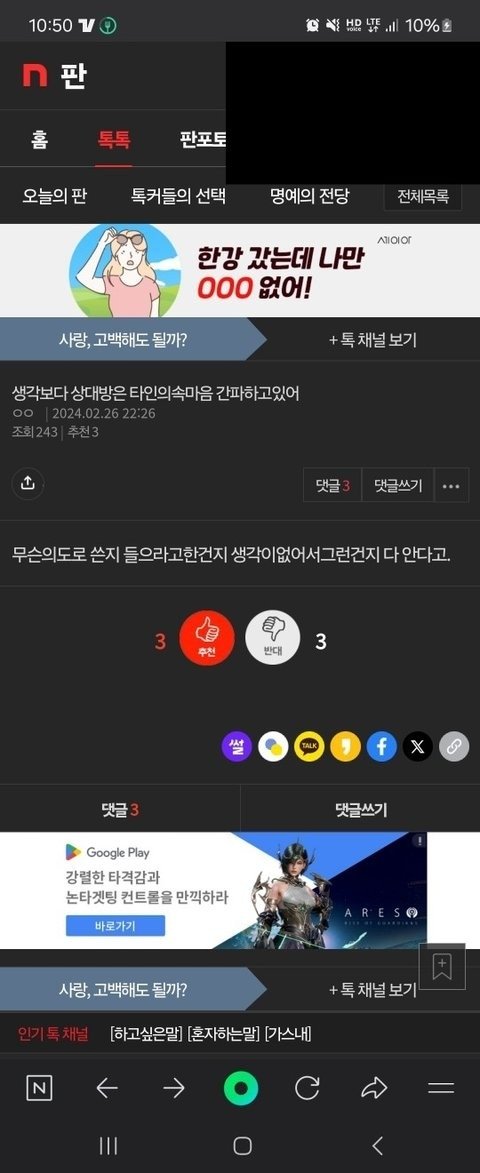Share the post to Facebook
Image resolution: width=480 pixels, height=1173 pixels.
[x=381, y=747]
